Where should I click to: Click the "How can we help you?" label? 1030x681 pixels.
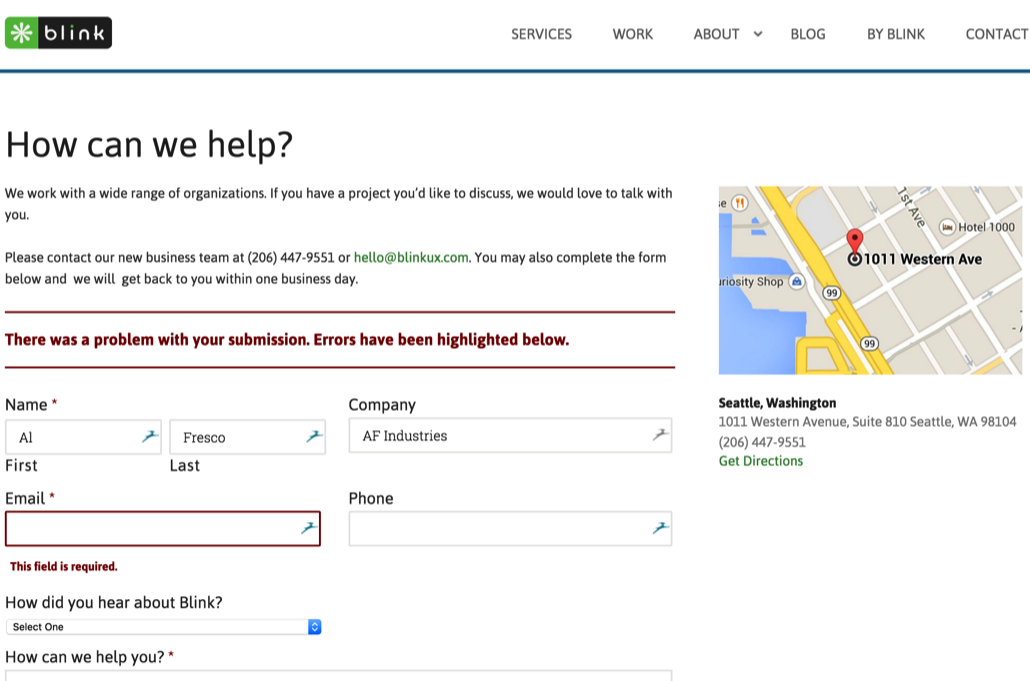click(x=85, y=657)
